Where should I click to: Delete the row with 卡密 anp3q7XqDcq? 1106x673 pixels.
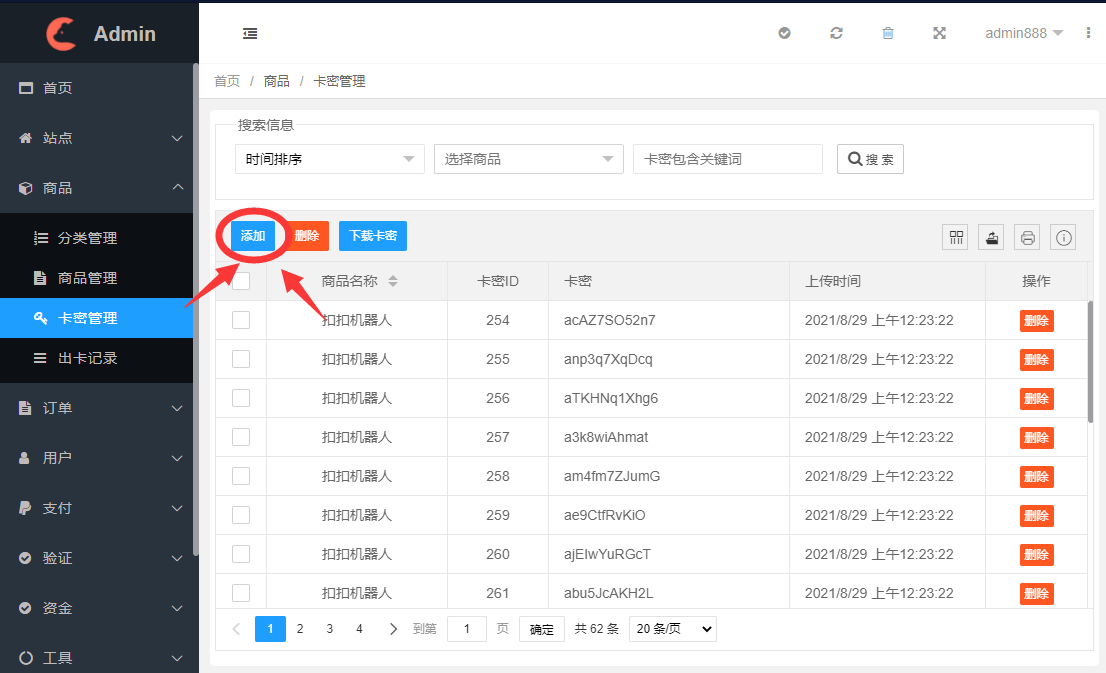click(x=1036, y=360)
